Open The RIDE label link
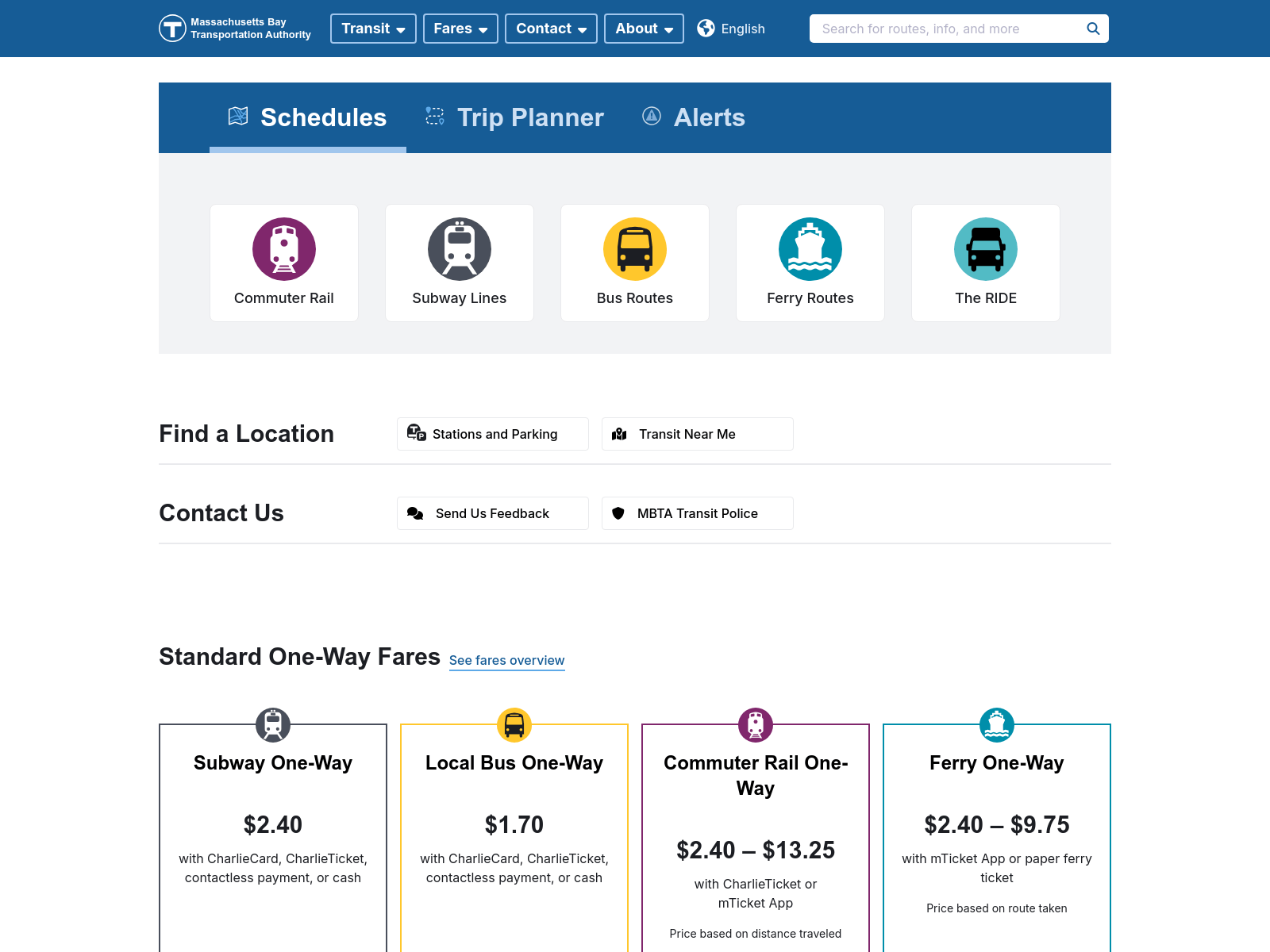Image resolution: width=1270 pixels, height=952 pixels. coord(986,298)
